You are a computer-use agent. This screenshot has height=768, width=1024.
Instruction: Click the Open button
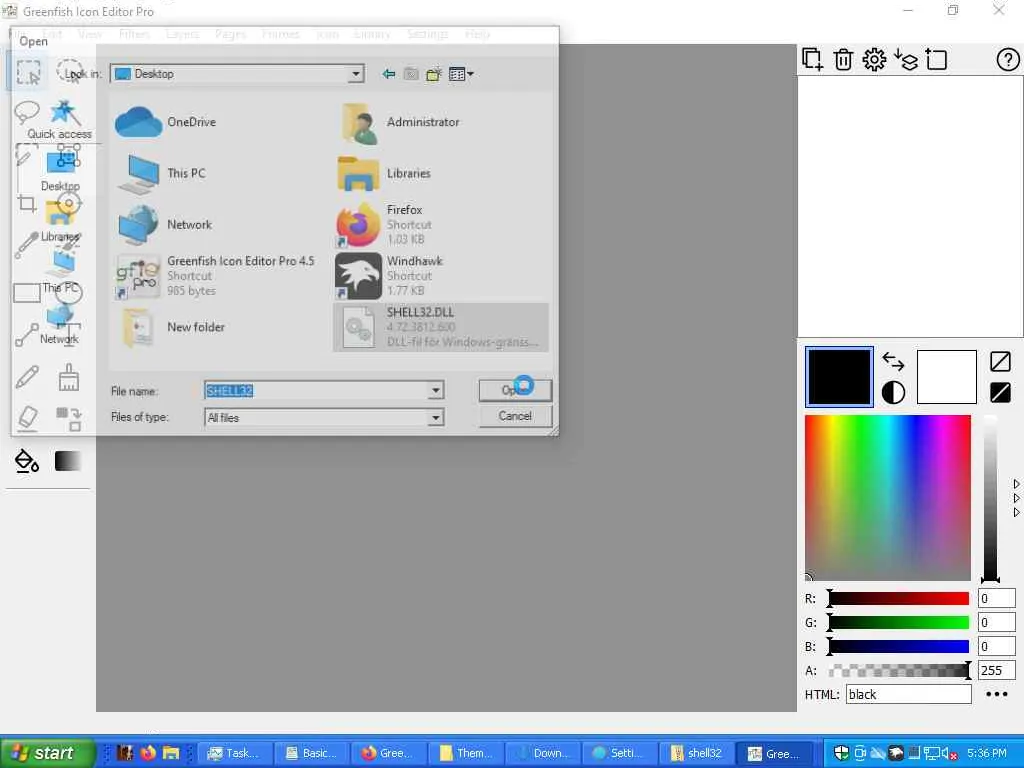[x=515, y=391]
